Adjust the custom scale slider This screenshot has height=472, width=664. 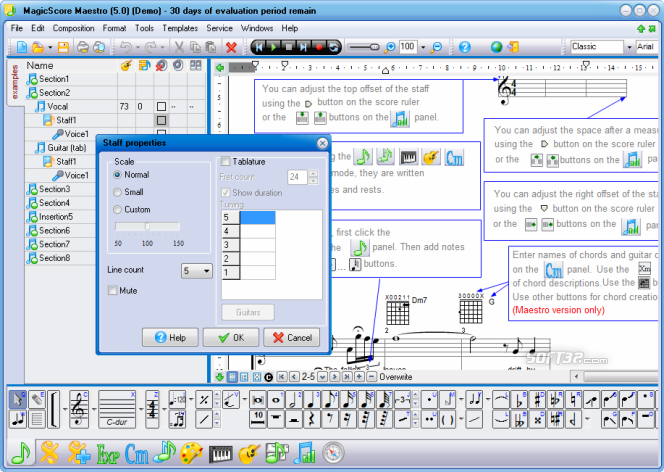point(147,227)
